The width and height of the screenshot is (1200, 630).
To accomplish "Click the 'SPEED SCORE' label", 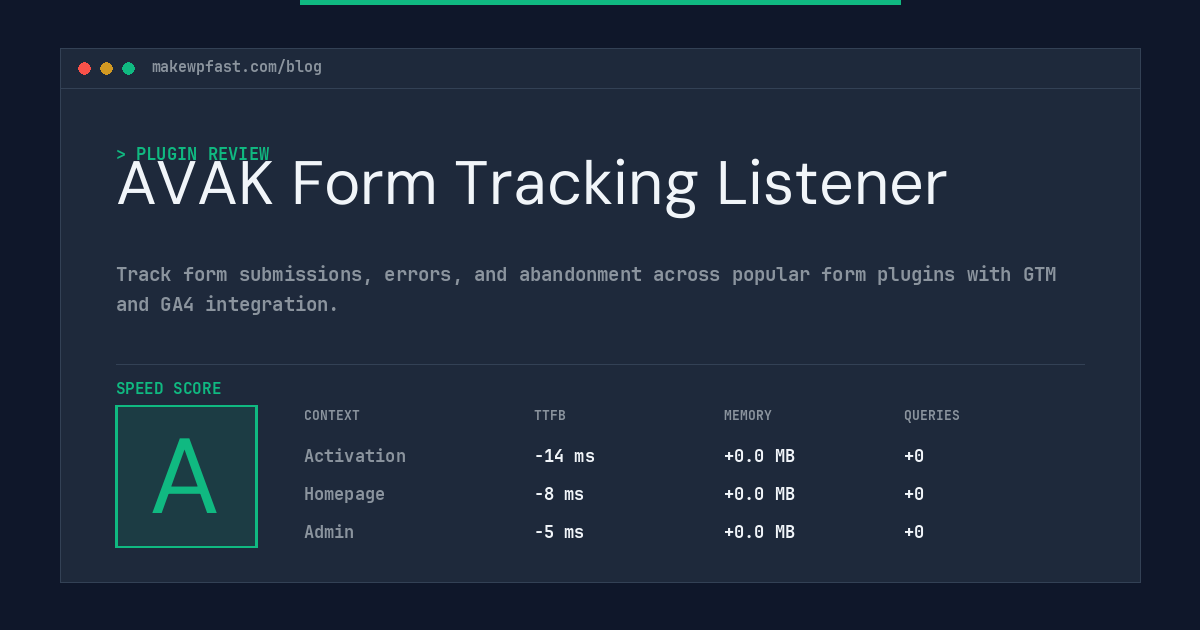I will click(169, 389).
